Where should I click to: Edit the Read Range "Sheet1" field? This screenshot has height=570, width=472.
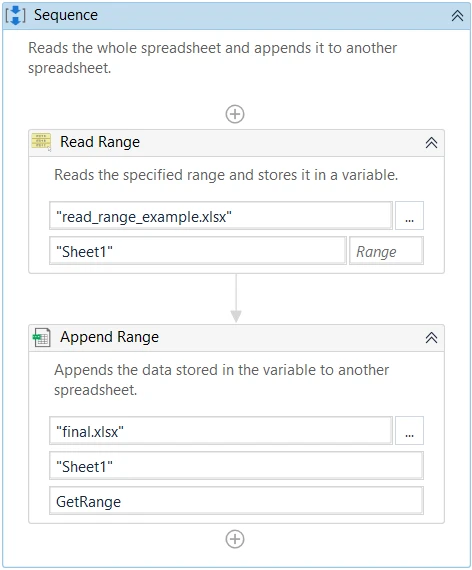pos(198,250)
